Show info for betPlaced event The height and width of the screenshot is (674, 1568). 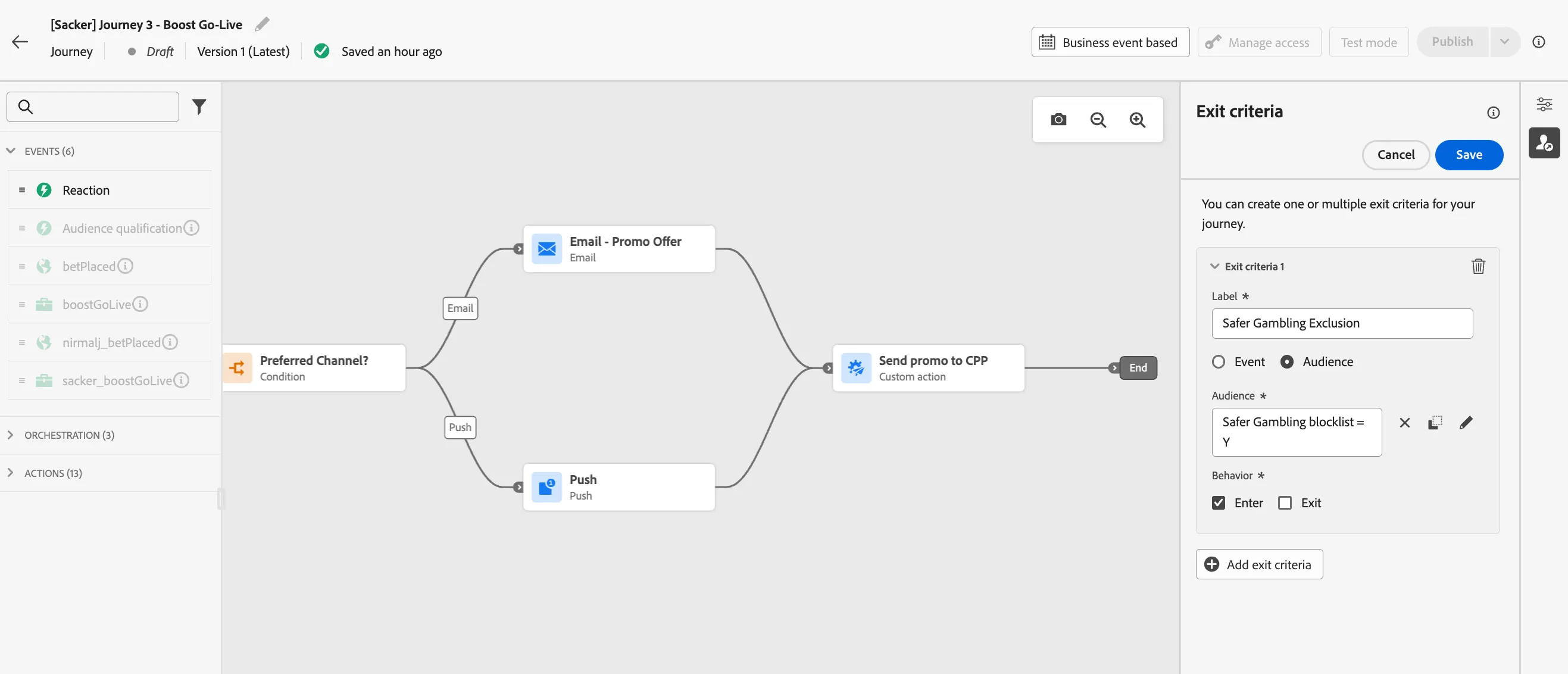125,266
